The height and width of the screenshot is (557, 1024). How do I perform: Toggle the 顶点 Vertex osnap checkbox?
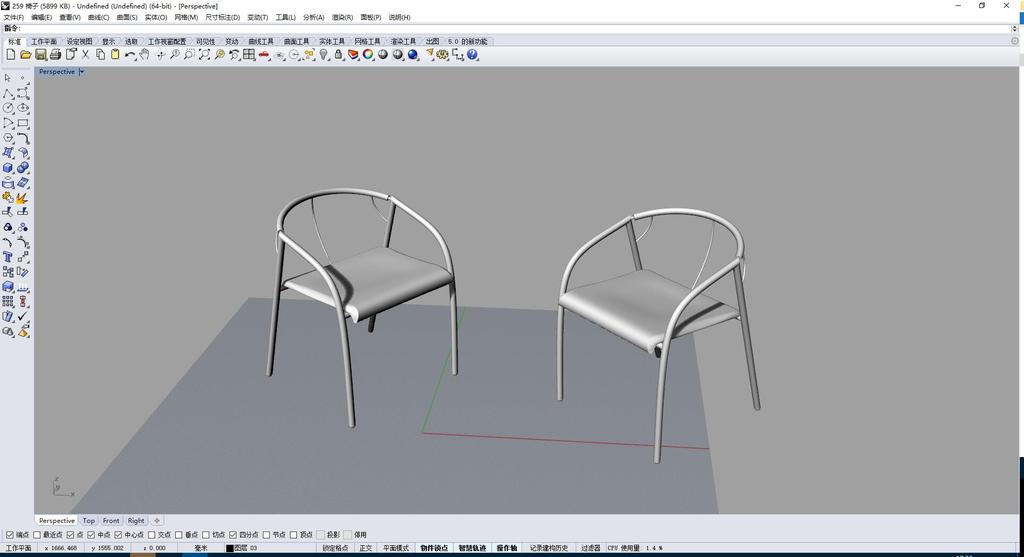point(294,535)
